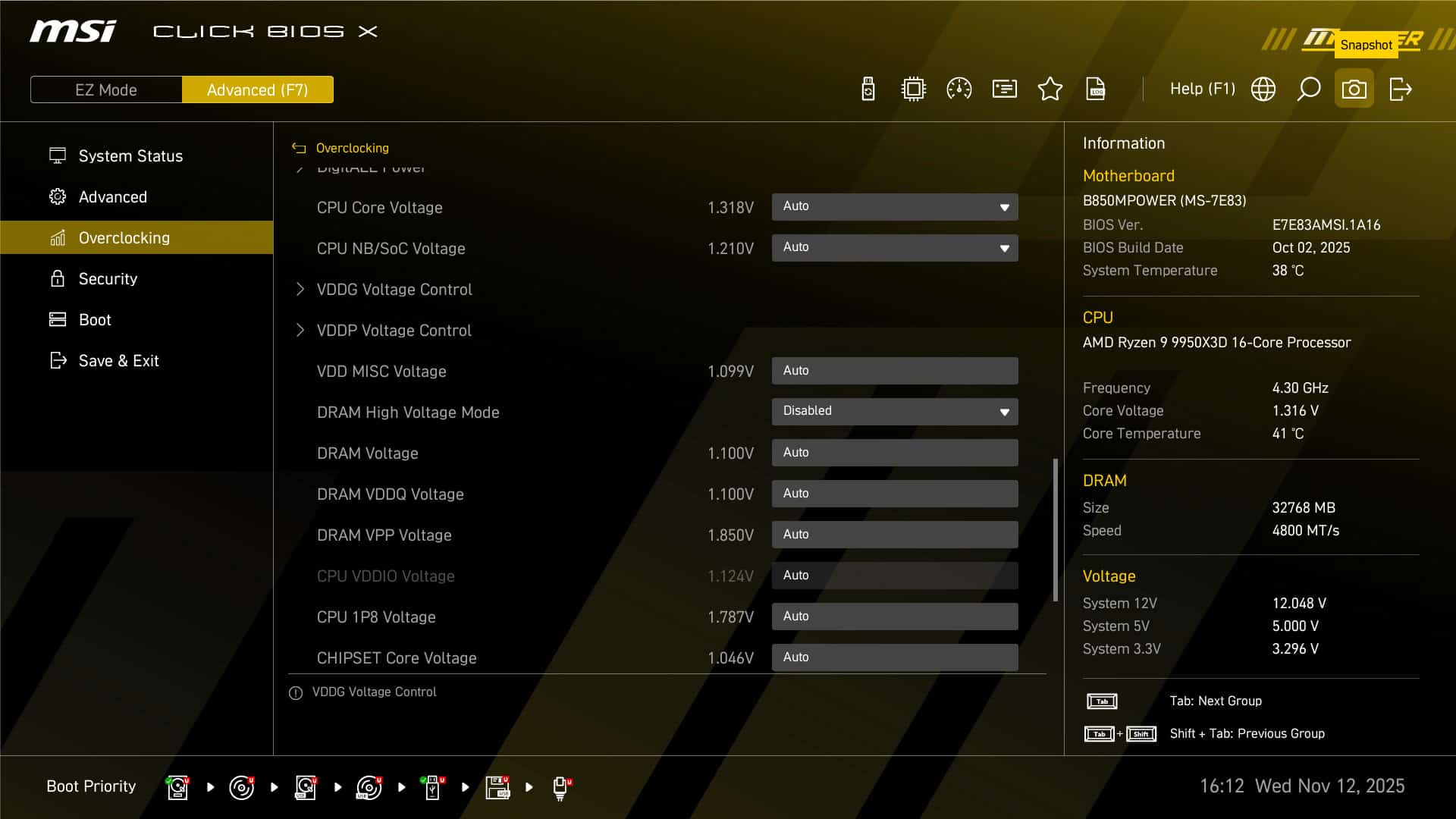Click the CPU chip icon in the toolbar
Image resolution: width=1456 pixels, height=819 pixels.
tap(914, 89)
